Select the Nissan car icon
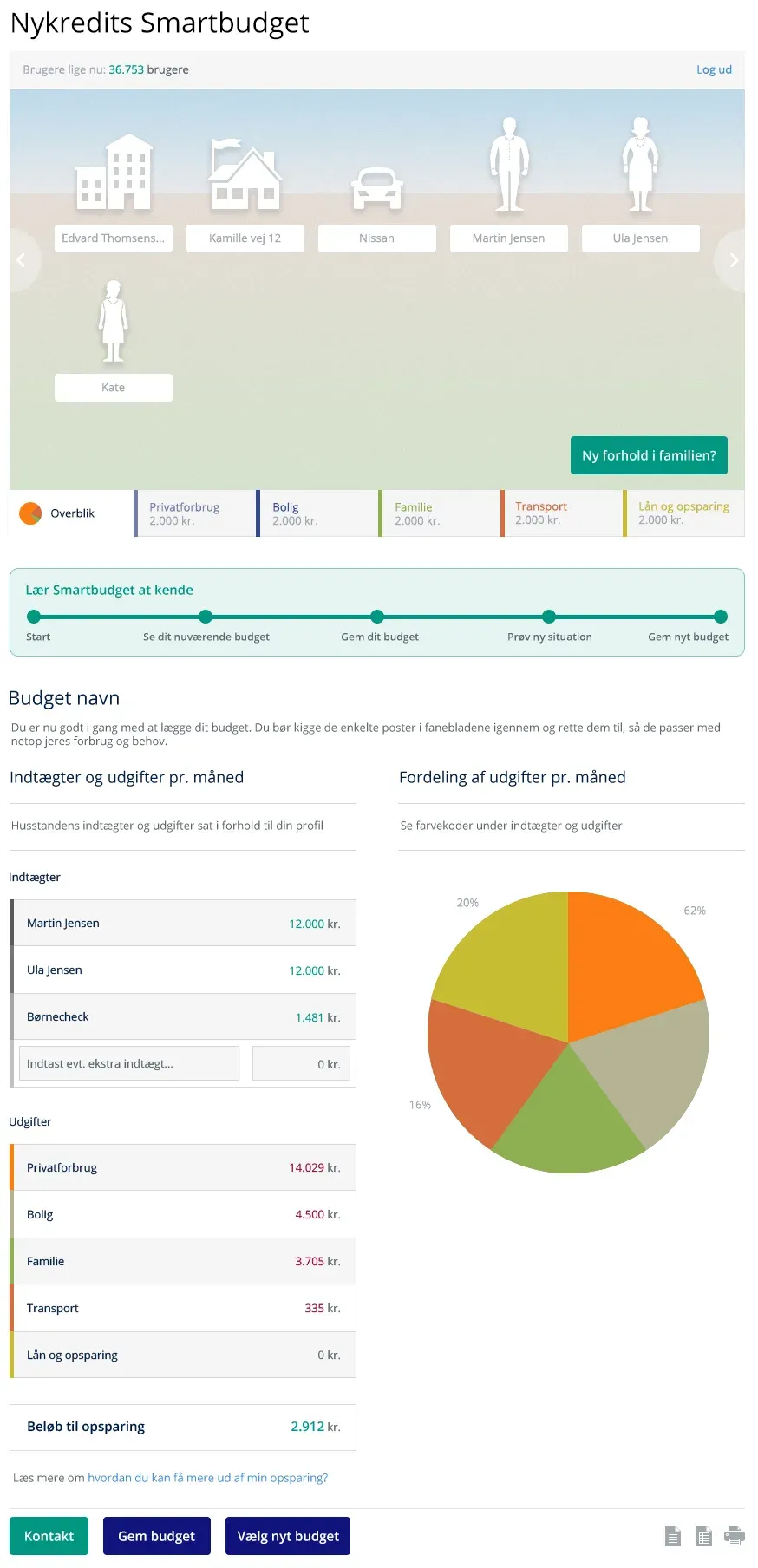Image resolution: width=758 pixels, height=1568 pixels. tap(377, 188)
